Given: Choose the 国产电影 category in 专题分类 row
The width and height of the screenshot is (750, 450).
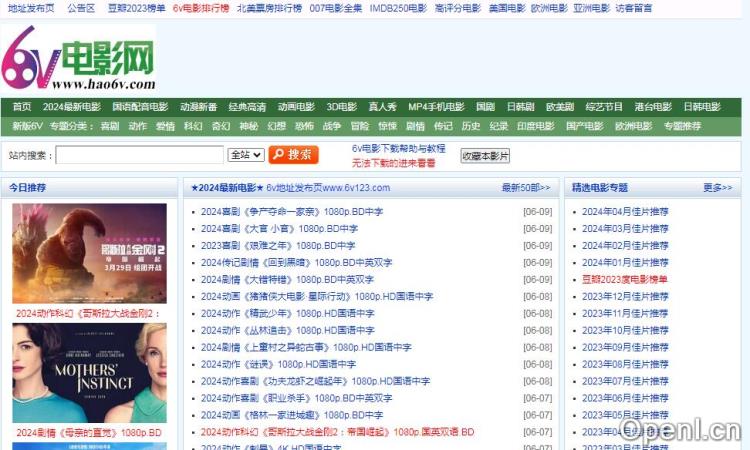Looking at the screenshot, I should pyautogui.click(x=585, y=126).
